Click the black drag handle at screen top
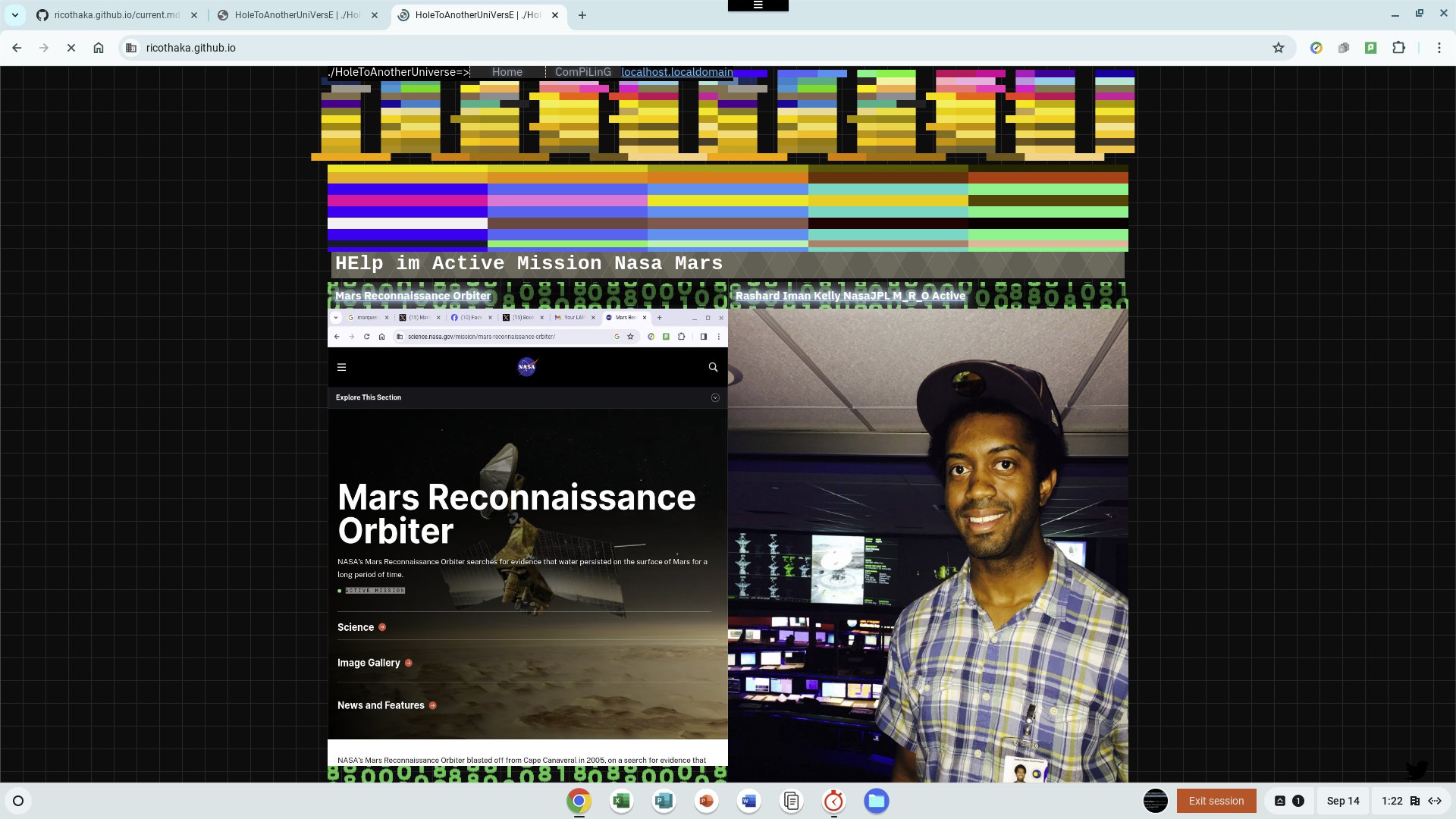This screenshot has height=819, width=1456. coord(758,5)
